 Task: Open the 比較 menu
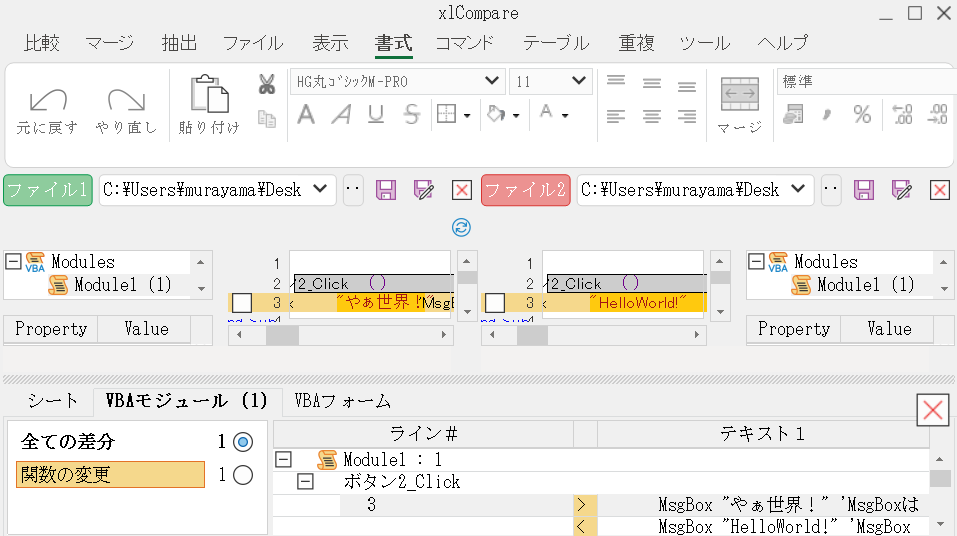(x=42, y=43)
